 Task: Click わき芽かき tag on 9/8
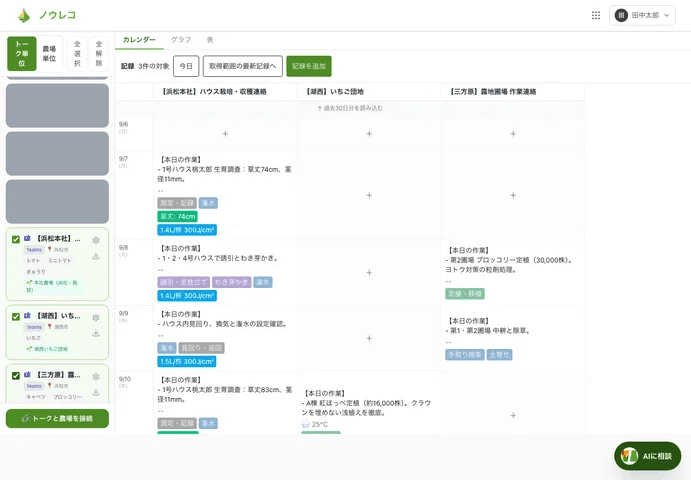tap(231, 282)
